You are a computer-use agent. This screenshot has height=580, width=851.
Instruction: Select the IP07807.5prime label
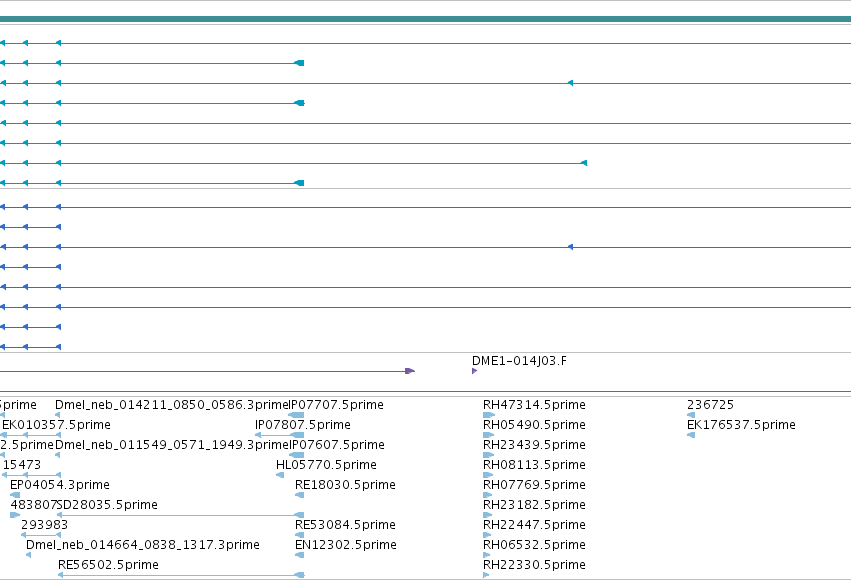point(303,425)
